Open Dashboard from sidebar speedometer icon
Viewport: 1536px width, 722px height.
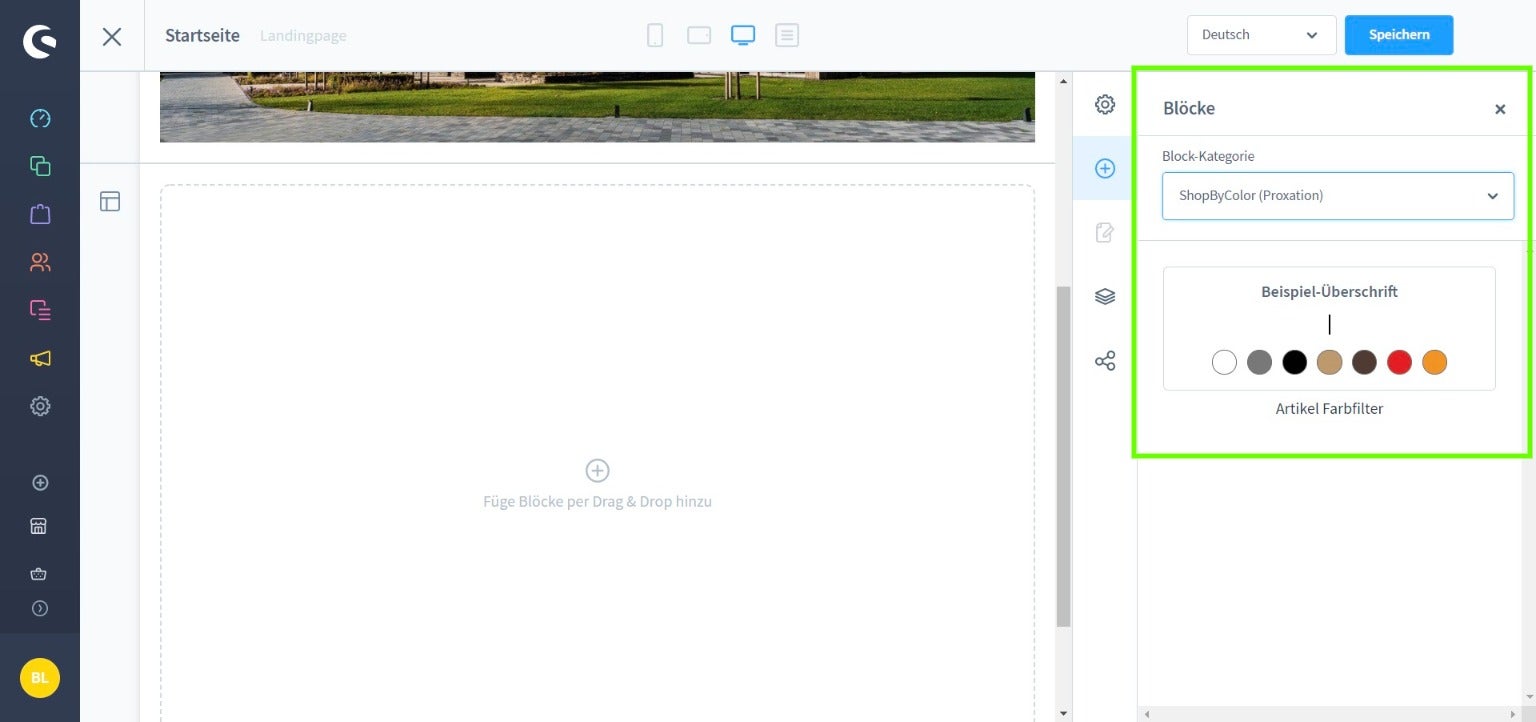[40, 118]
